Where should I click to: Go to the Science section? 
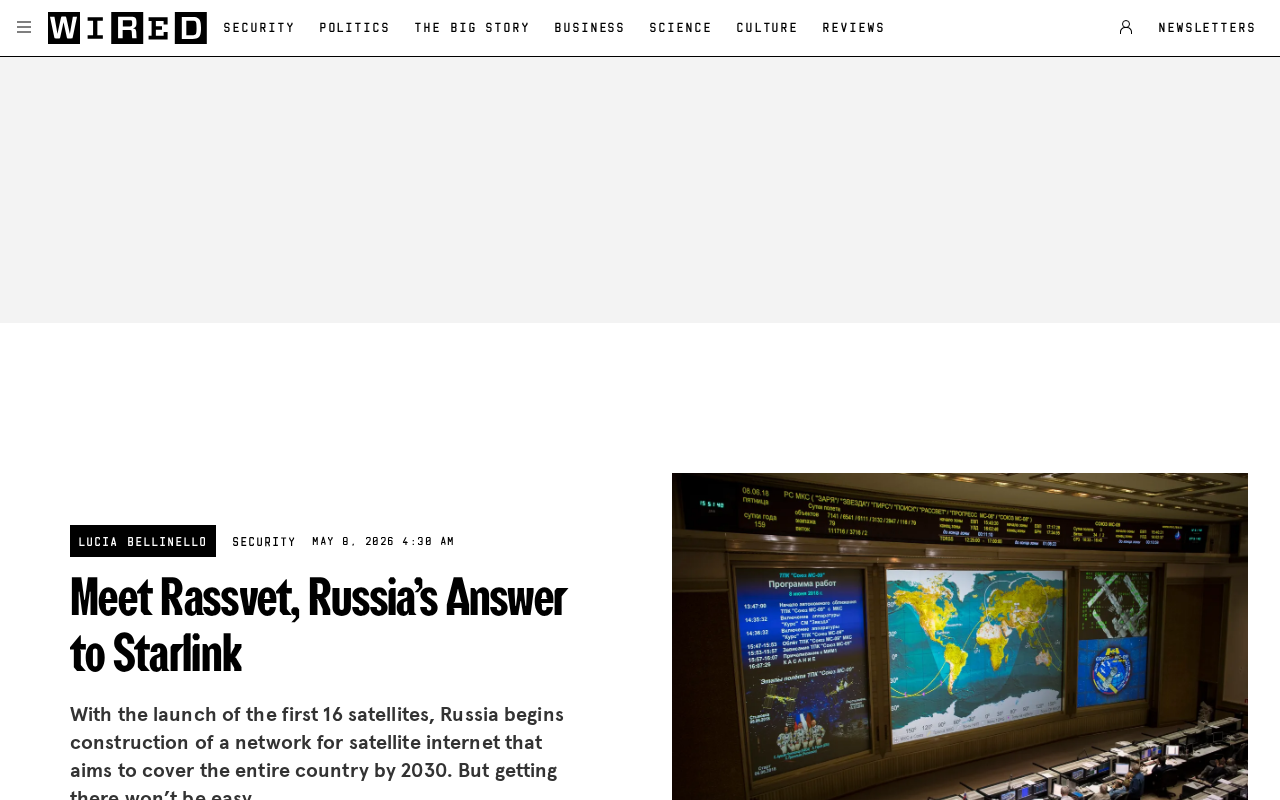click(x=681, y=28)
